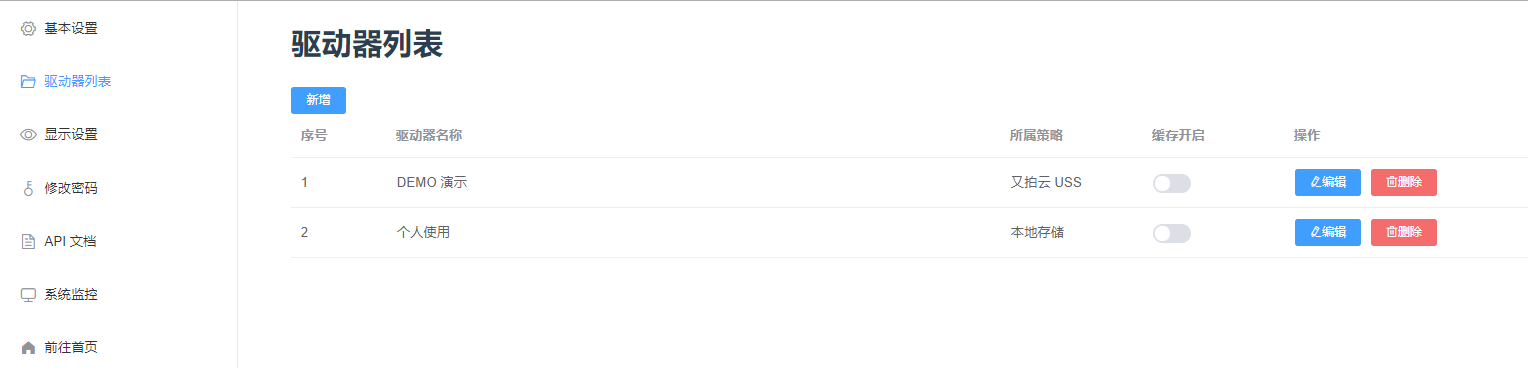Select the 个人使用 row name
The image size is (1528, 368).
(423, 233)
